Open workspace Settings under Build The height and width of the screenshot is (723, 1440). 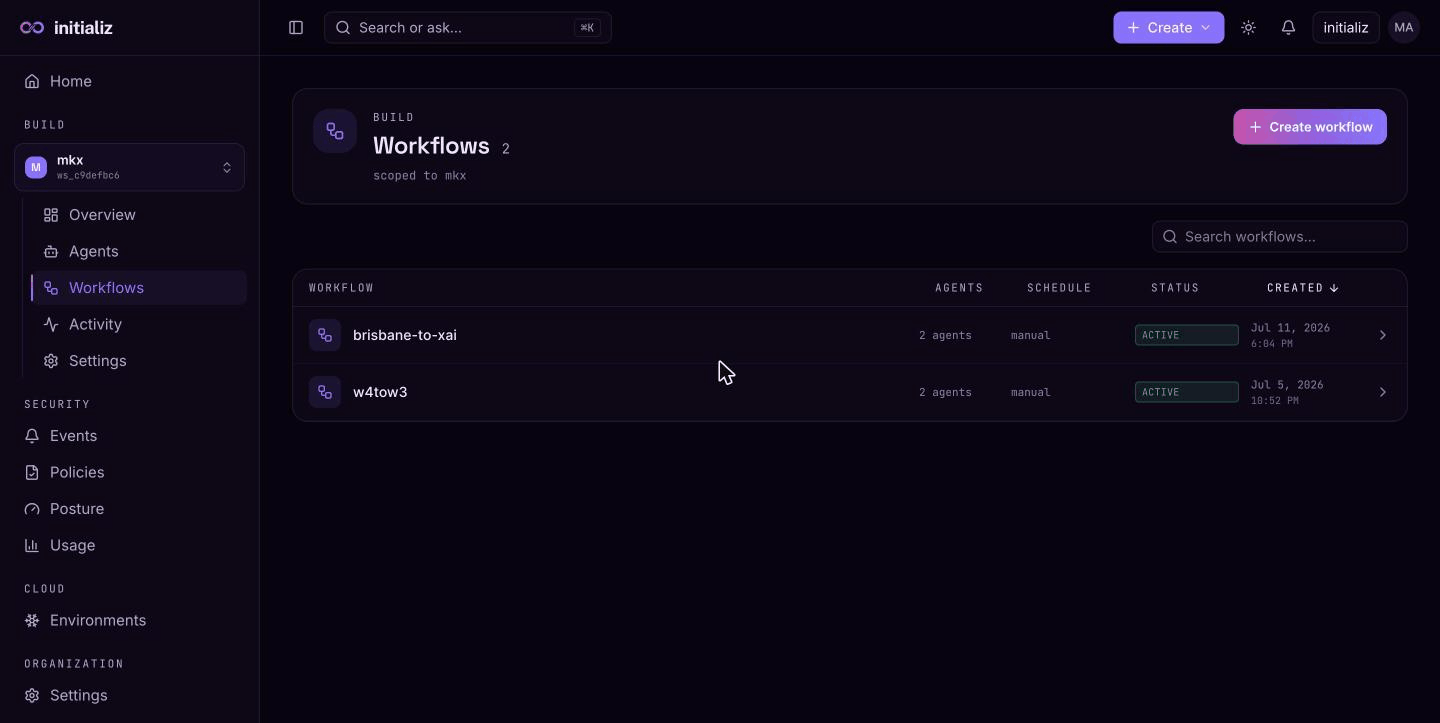pyautogui.click(x=139, y=361)
